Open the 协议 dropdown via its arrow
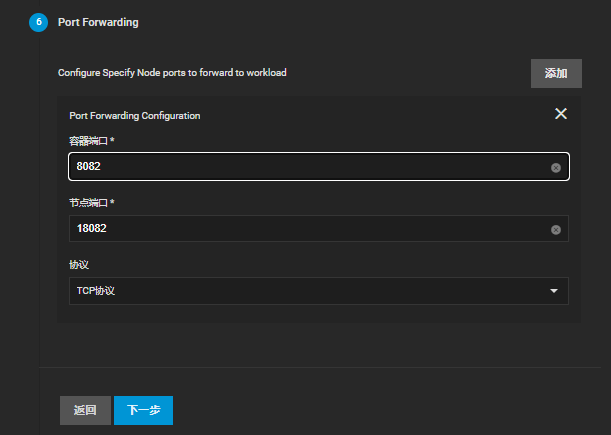Screen dimensions: 611x435 coord(554,291)
